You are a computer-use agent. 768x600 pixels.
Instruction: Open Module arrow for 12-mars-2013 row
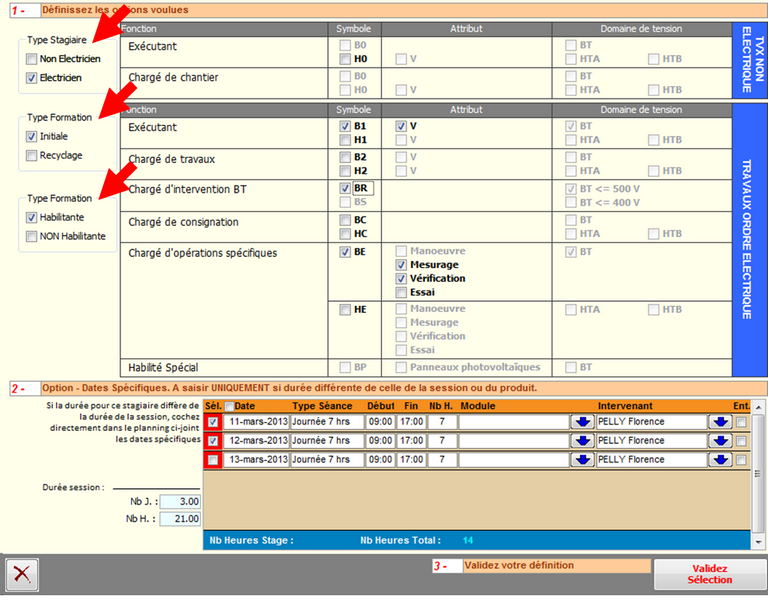[x=582, y=441]
